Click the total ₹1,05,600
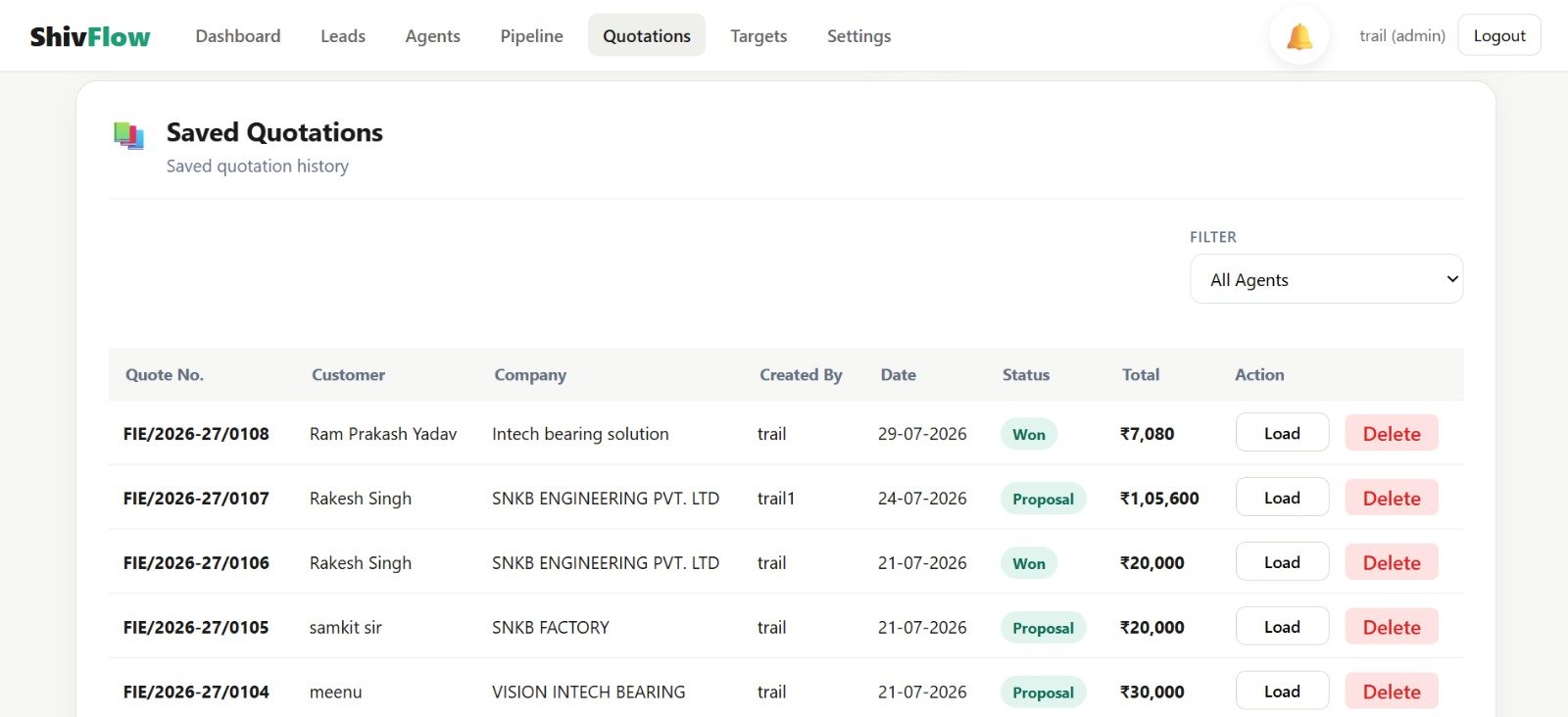The height and width of the screenshot is (717, 1568). (1159, 499)
